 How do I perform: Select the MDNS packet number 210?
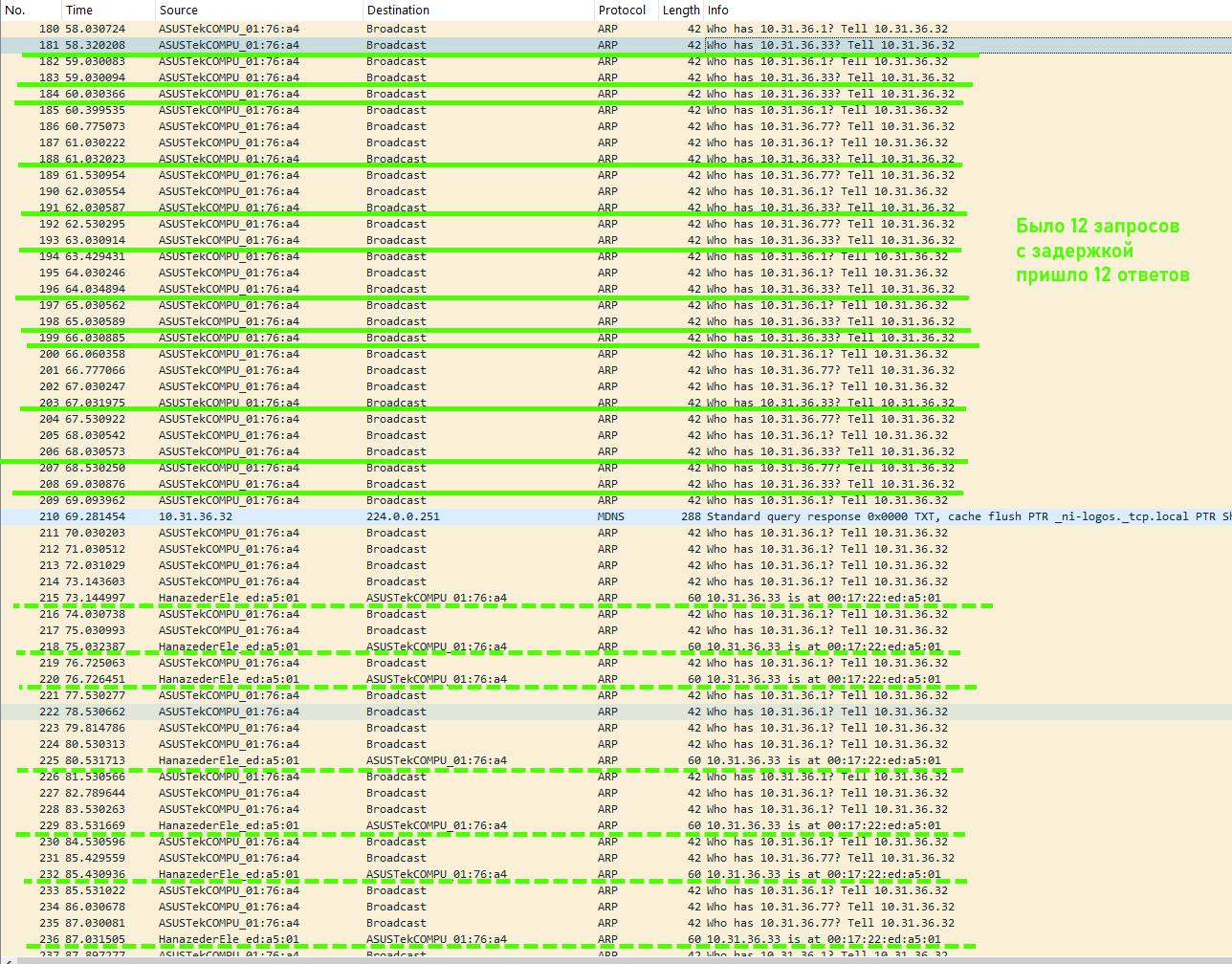383,516
